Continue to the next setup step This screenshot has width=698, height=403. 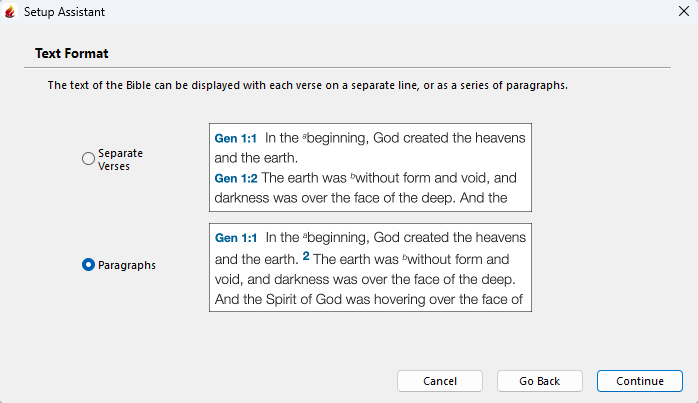640,381
